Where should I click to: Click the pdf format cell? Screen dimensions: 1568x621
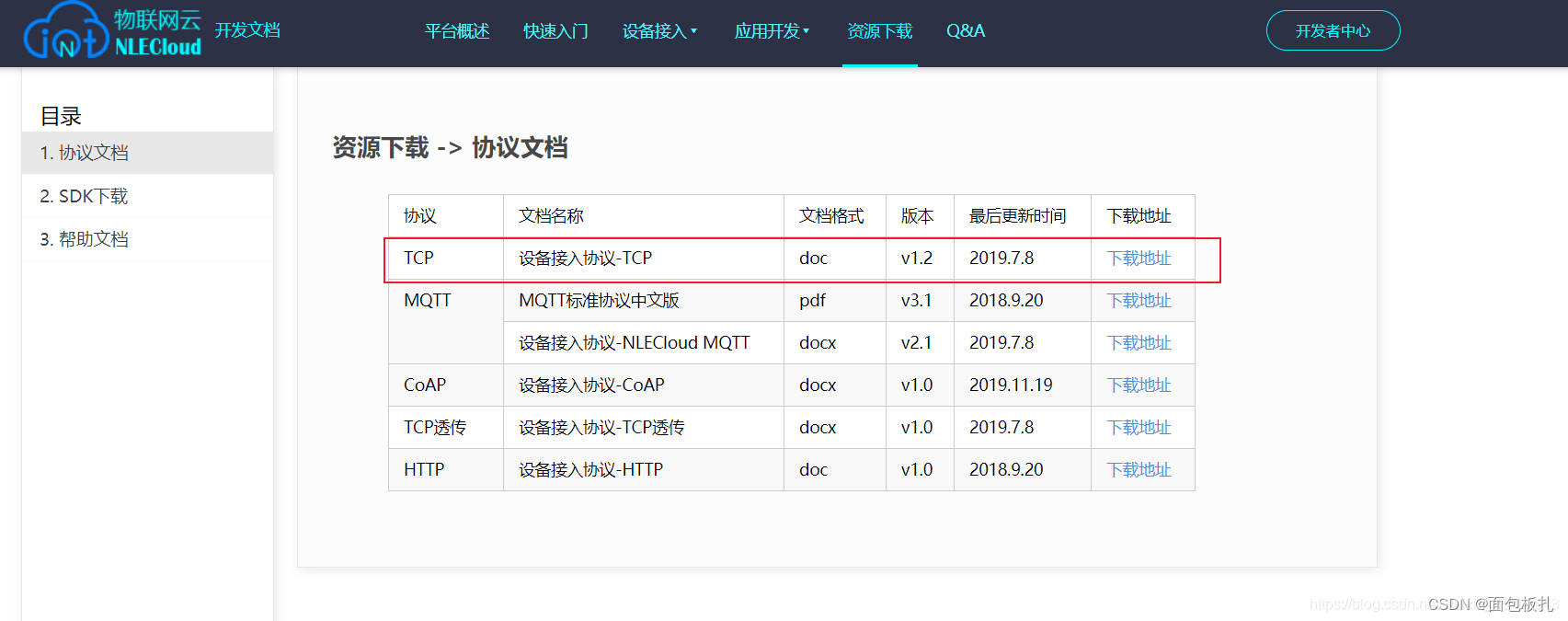[x=835, y=301]
